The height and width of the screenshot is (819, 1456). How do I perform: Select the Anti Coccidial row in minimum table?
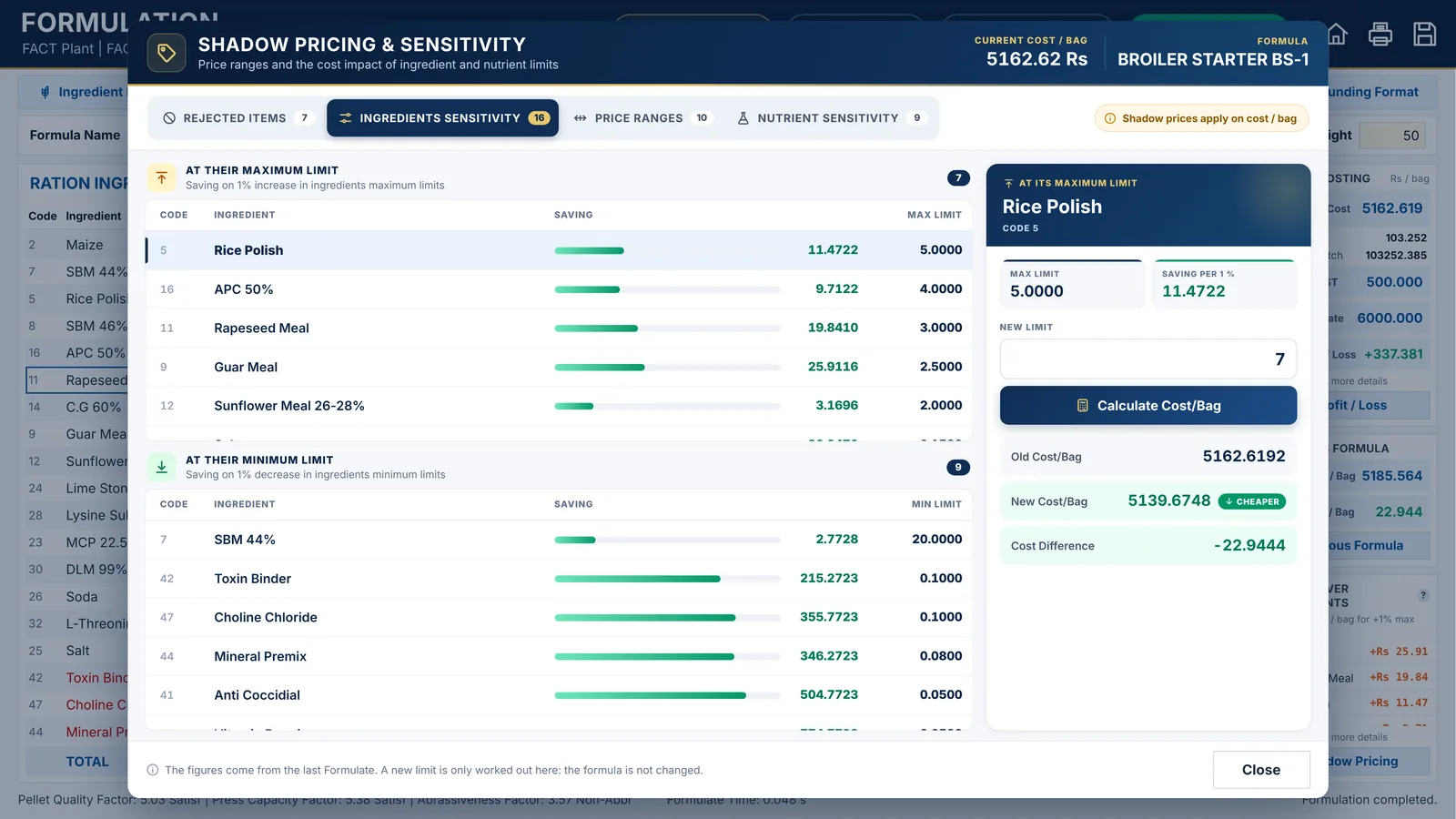point(559,695)
